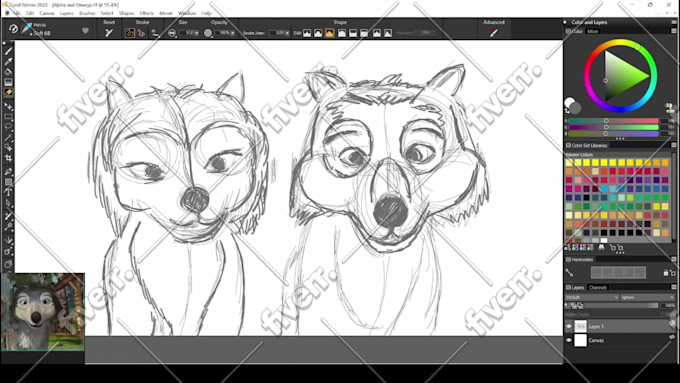Screen dimensions: 680x383
Task: Open the Effects menu
Action: 147,13
